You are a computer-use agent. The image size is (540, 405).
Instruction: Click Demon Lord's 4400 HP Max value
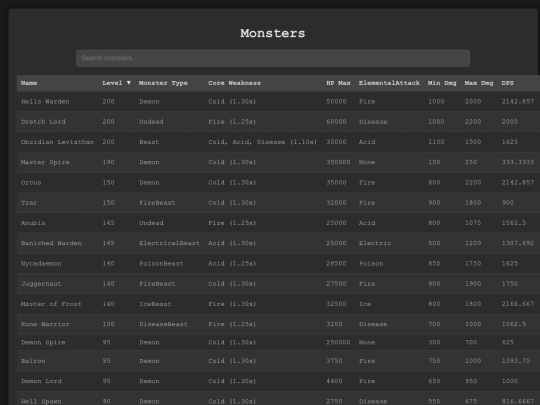tap(334, 381)
